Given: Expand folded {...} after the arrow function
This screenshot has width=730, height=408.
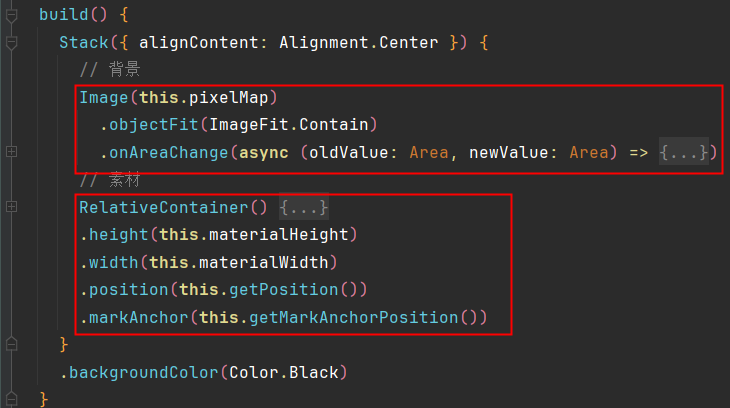Looking at the screenshot, I should pyautogui.click(x=684, y=153).
